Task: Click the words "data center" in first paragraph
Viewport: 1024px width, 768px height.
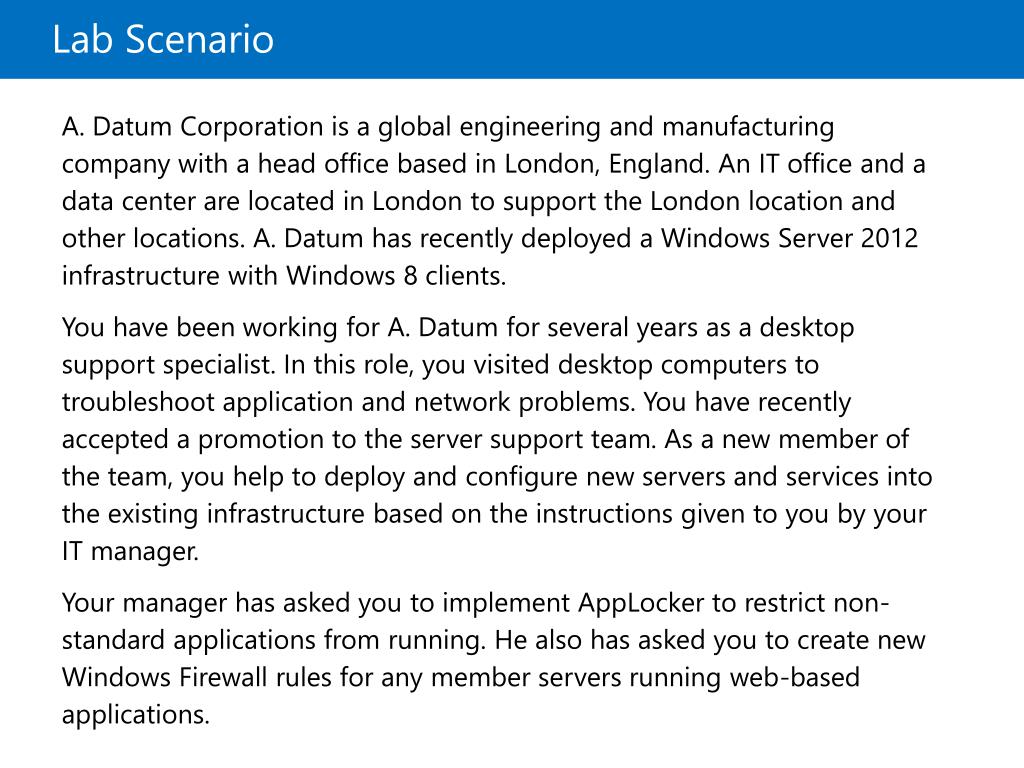Action: click(129, 201)
